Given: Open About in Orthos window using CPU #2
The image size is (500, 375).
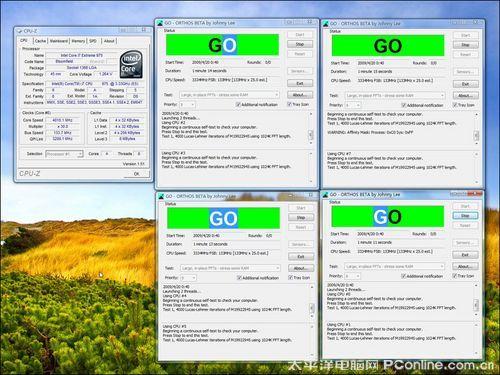Looking at the screenshot, I should click(300, 95).
